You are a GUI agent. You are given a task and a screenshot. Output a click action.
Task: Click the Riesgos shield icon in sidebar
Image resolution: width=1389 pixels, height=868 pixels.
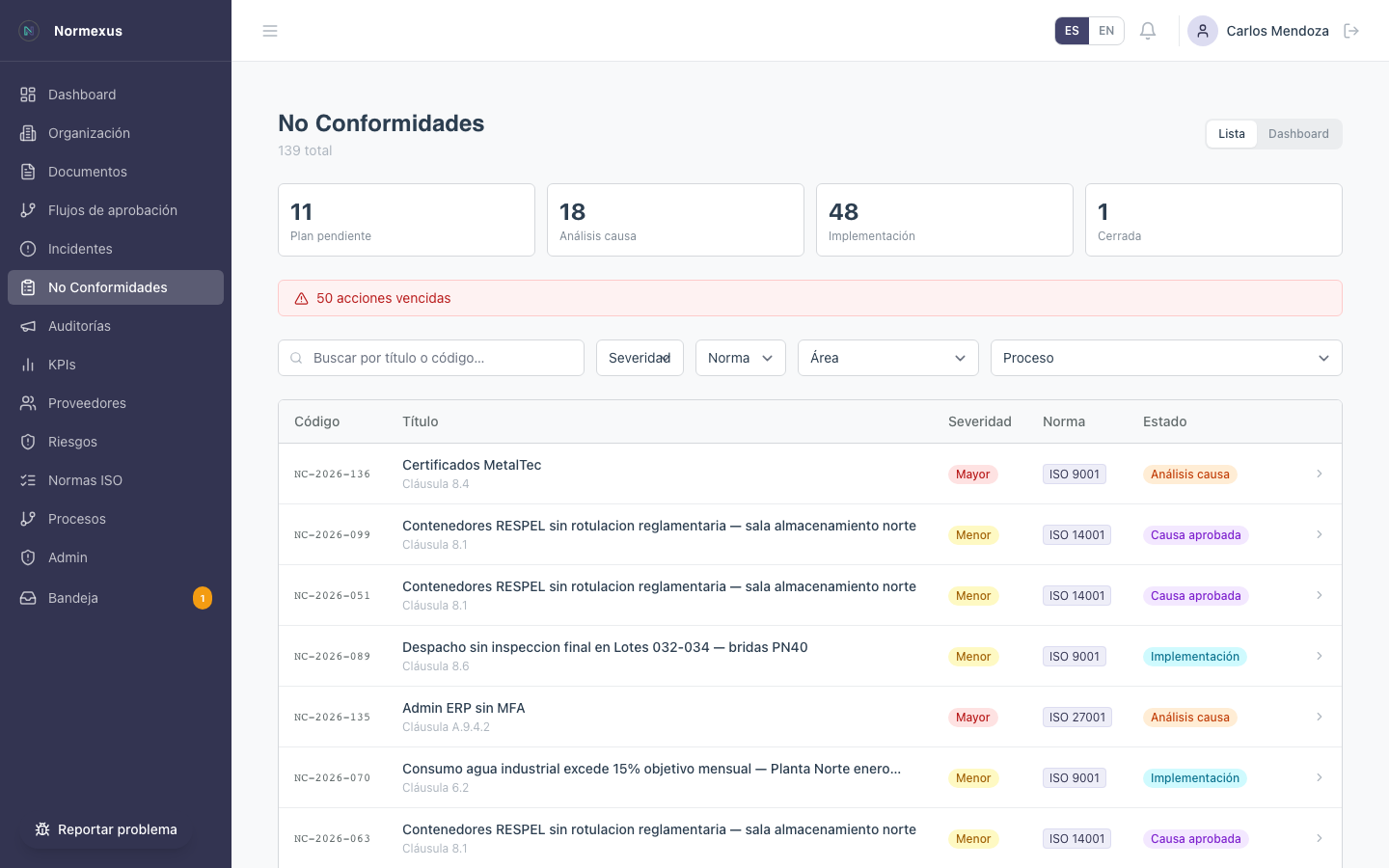point(28,442)
